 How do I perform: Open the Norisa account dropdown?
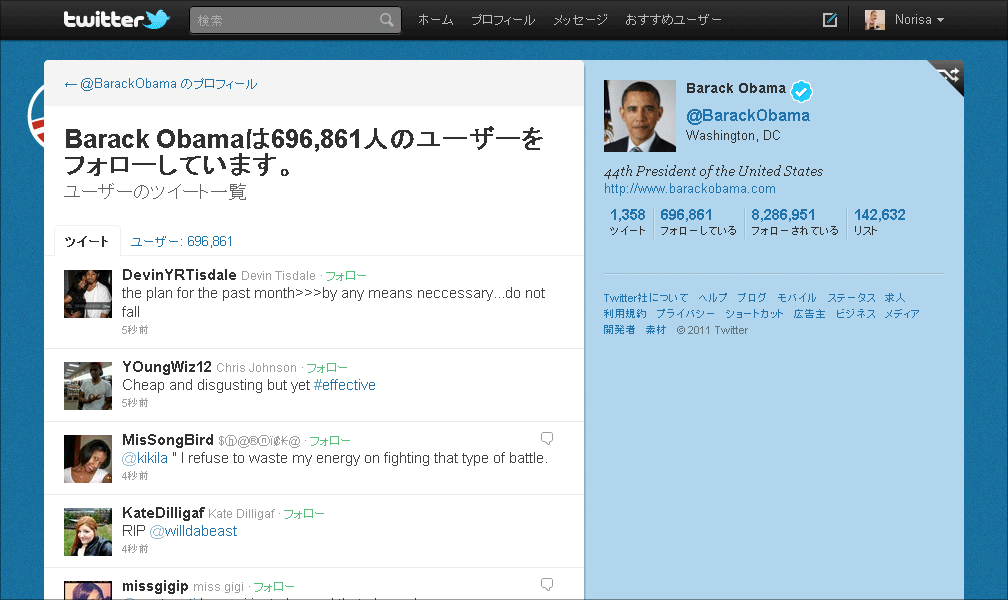click(919, 20)
